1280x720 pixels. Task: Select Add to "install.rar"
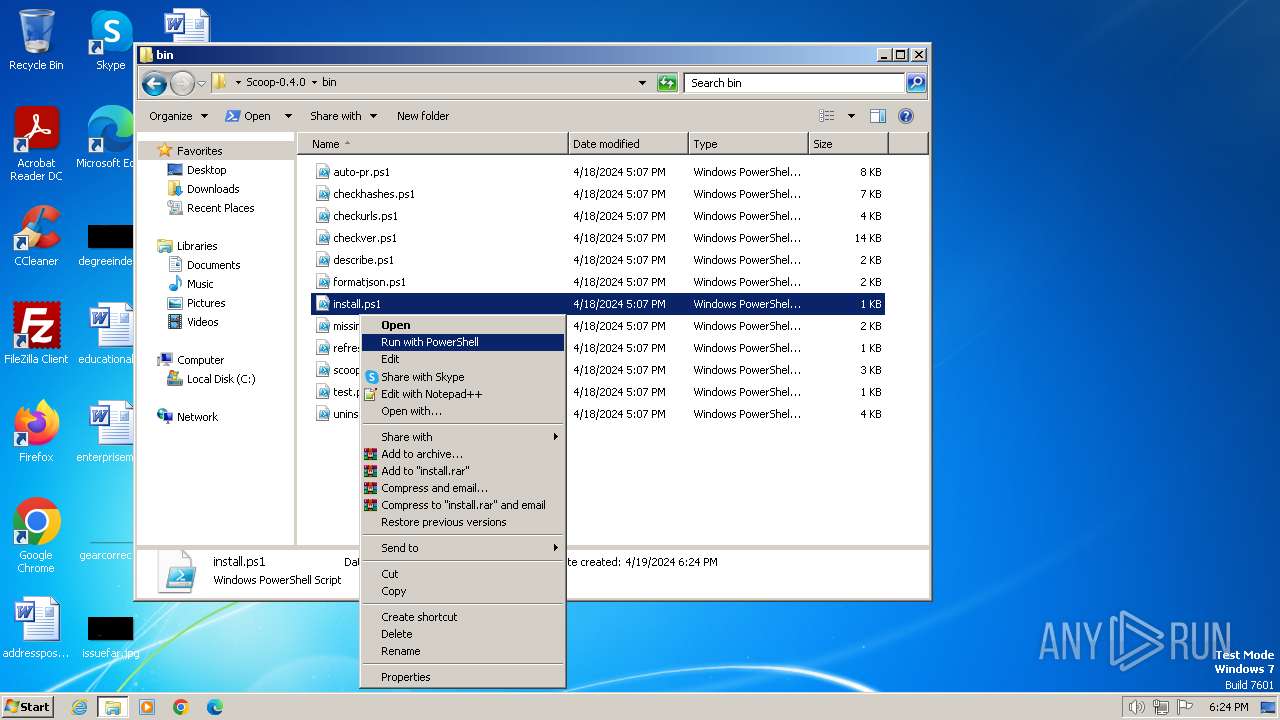pos(462,471)
